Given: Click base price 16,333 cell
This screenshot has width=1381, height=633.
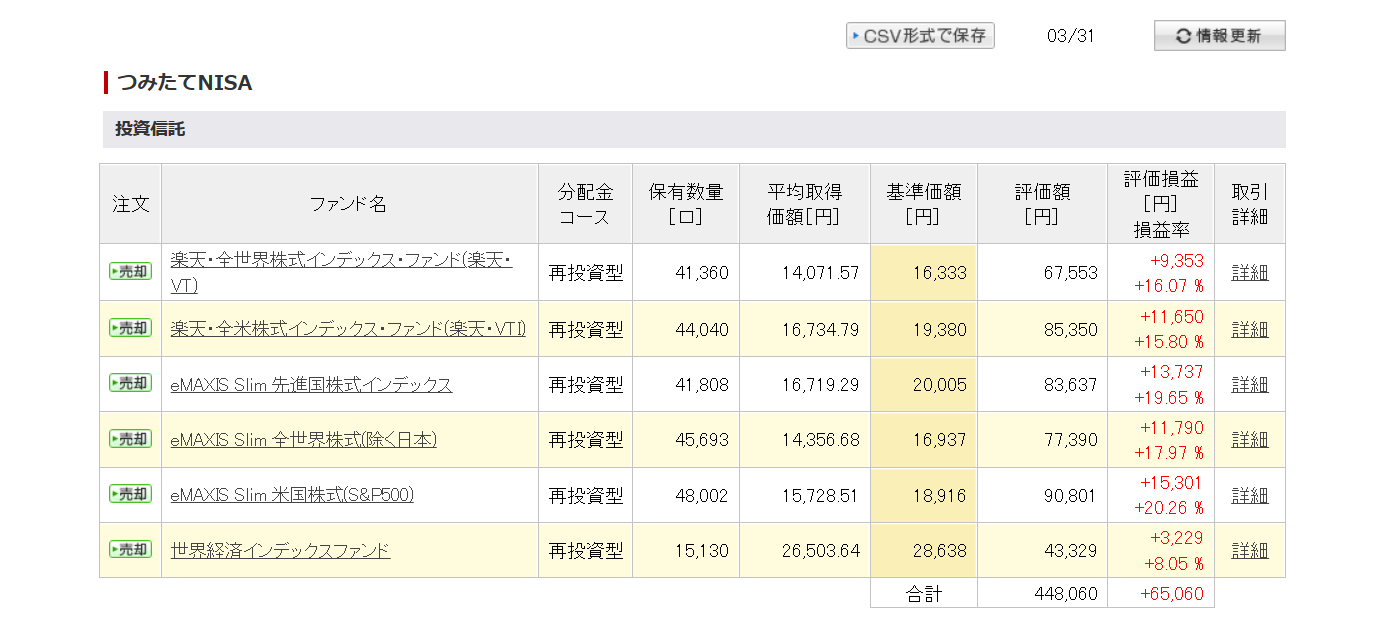Looking at the screenshot, I should 924,272.
